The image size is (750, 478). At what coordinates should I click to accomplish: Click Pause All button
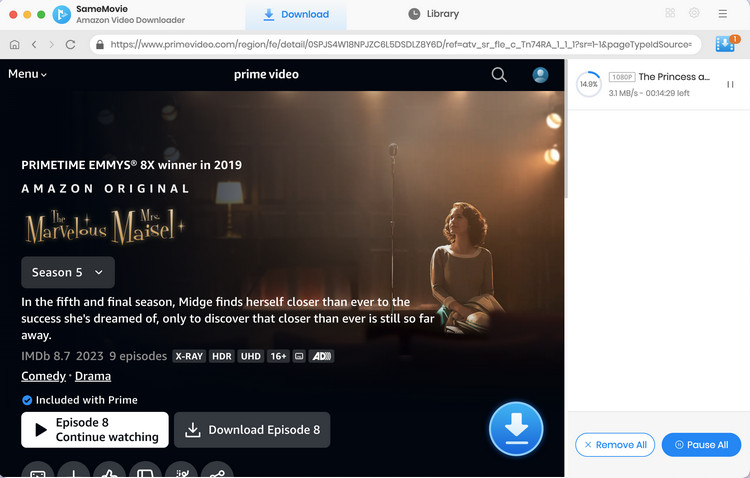[701, 445]
